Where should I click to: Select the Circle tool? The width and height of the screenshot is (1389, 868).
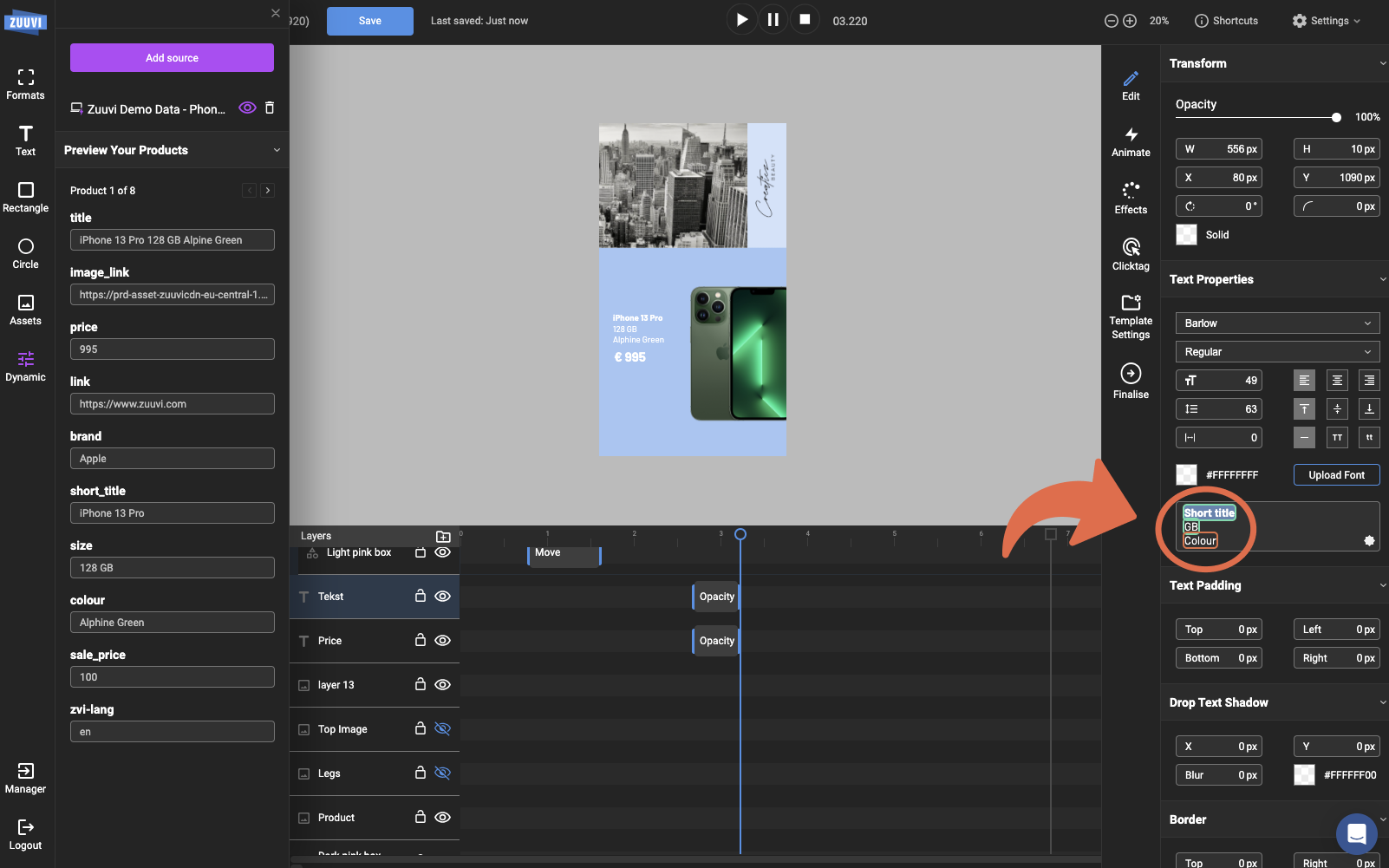pyautogui.click(x=25, y=251)
